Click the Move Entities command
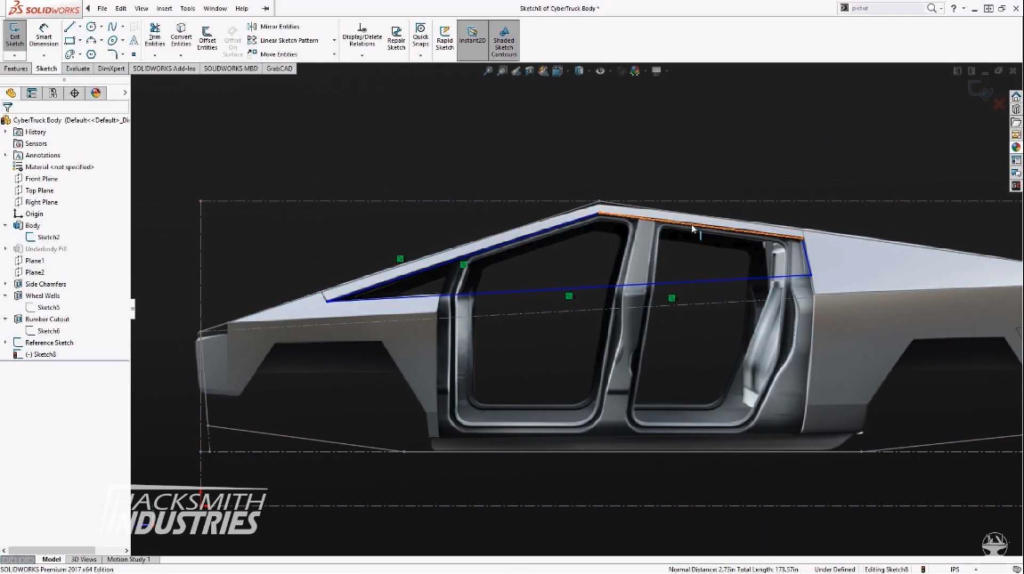This screenshot has height=574, width=1024. point(272,54)
